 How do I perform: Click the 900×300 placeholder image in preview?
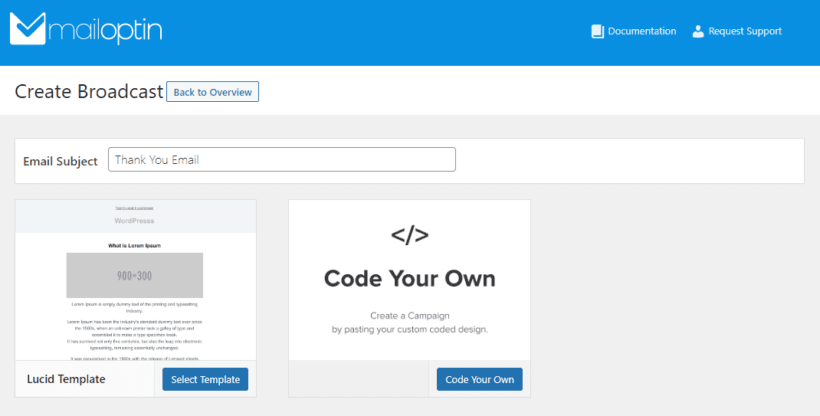coord(135,275)
